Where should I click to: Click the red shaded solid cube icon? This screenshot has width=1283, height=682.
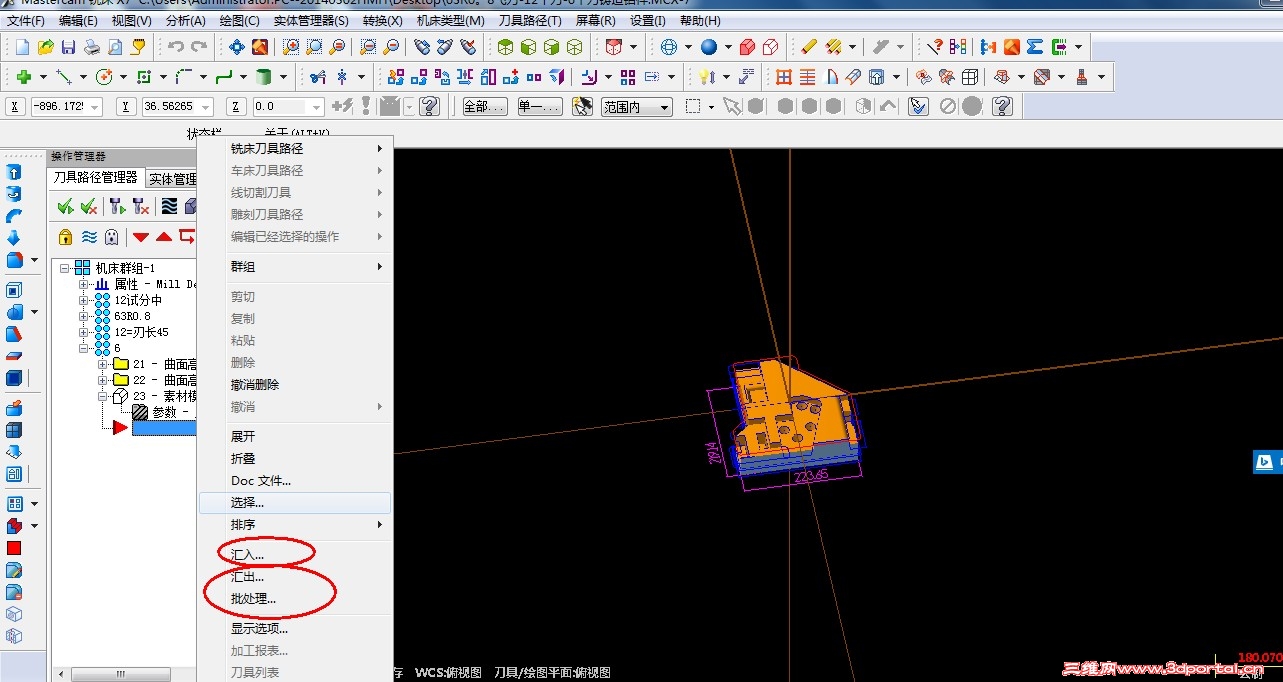(748, 46)
